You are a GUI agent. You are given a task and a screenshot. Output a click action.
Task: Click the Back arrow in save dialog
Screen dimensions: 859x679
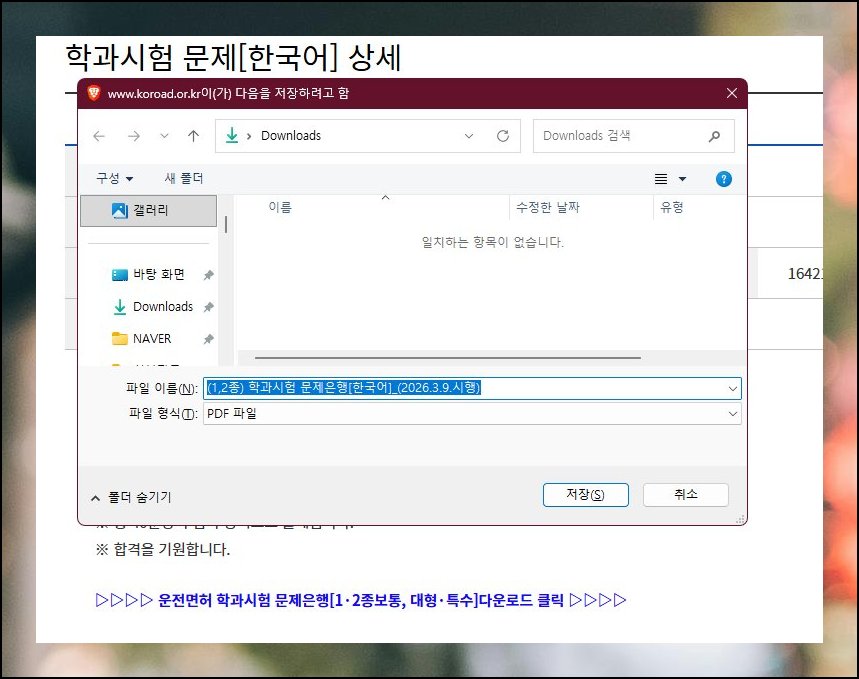99,136
